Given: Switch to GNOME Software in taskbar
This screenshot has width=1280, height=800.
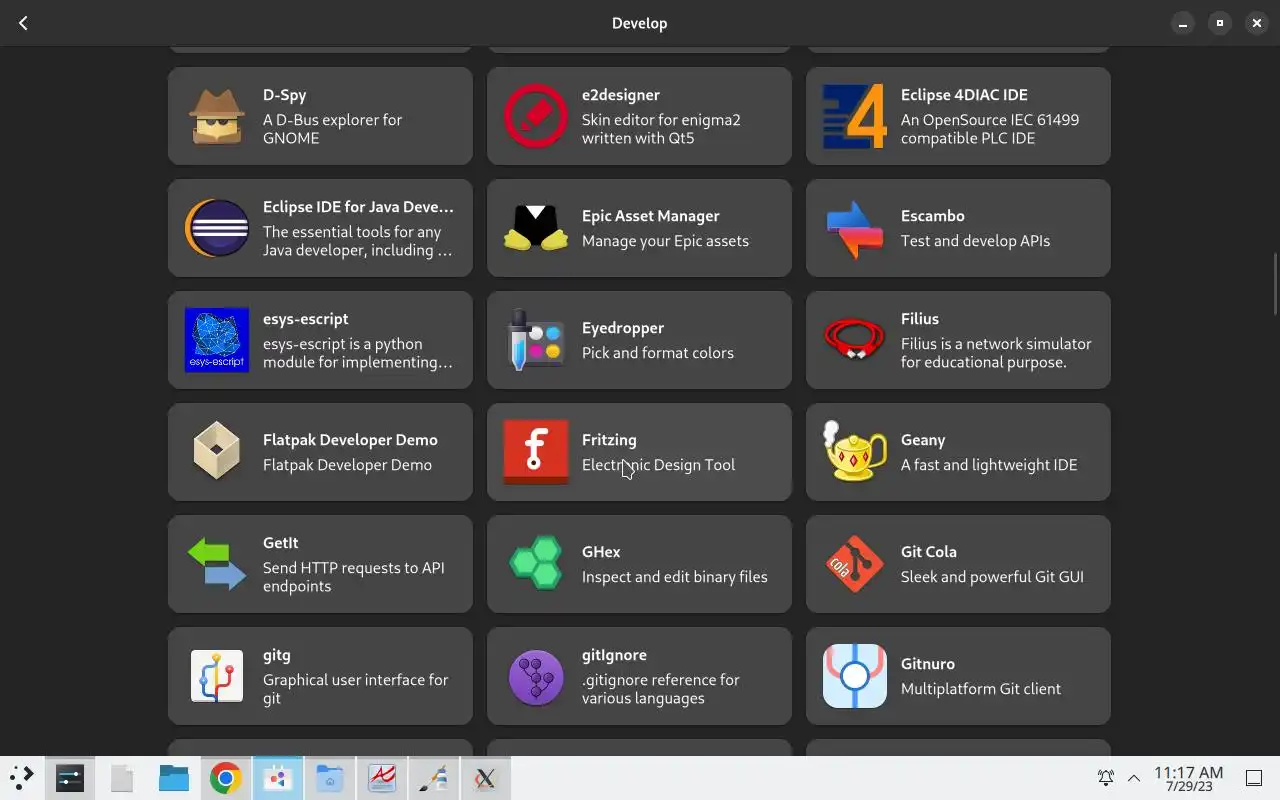Looking at the screenshot, I should 277,778.
